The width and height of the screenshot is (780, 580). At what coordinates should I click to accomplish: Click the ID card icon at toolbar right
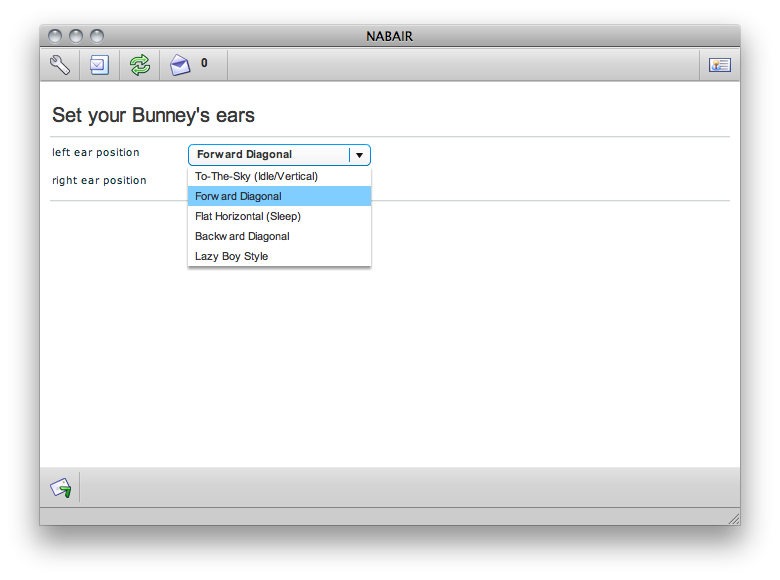point(720,65)
